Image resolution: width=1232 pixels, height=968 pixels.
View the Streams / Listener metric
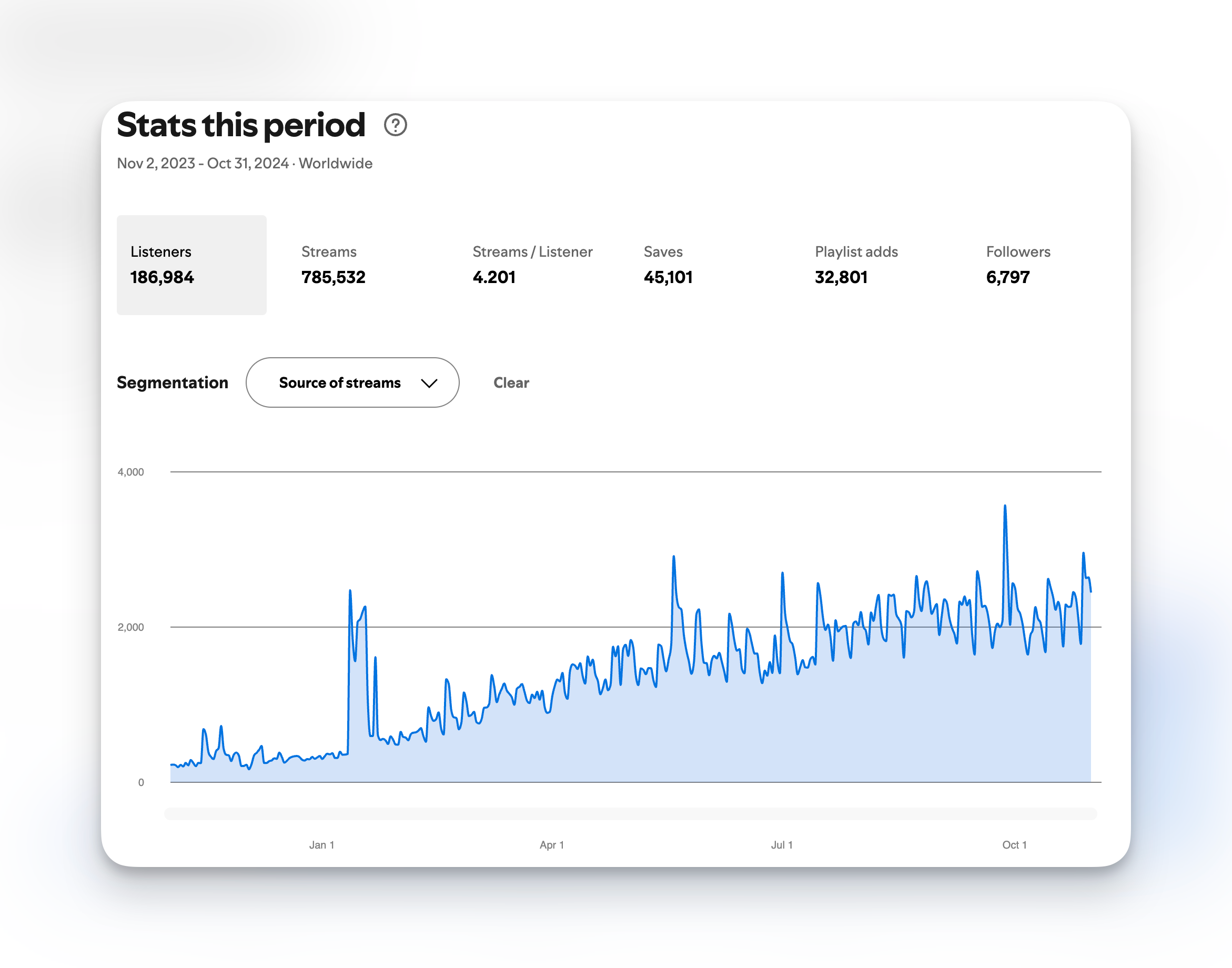533,265
